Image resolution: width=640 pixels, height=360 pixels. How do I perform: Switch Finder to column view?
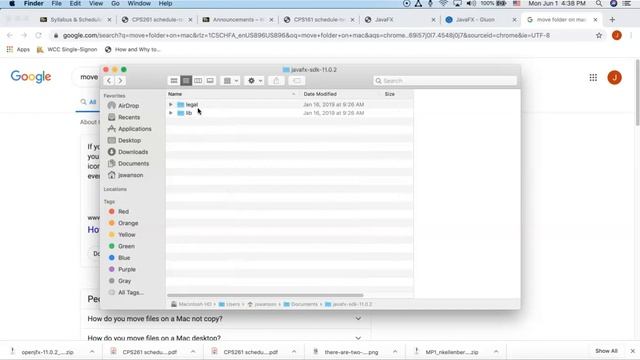(198, 81)
